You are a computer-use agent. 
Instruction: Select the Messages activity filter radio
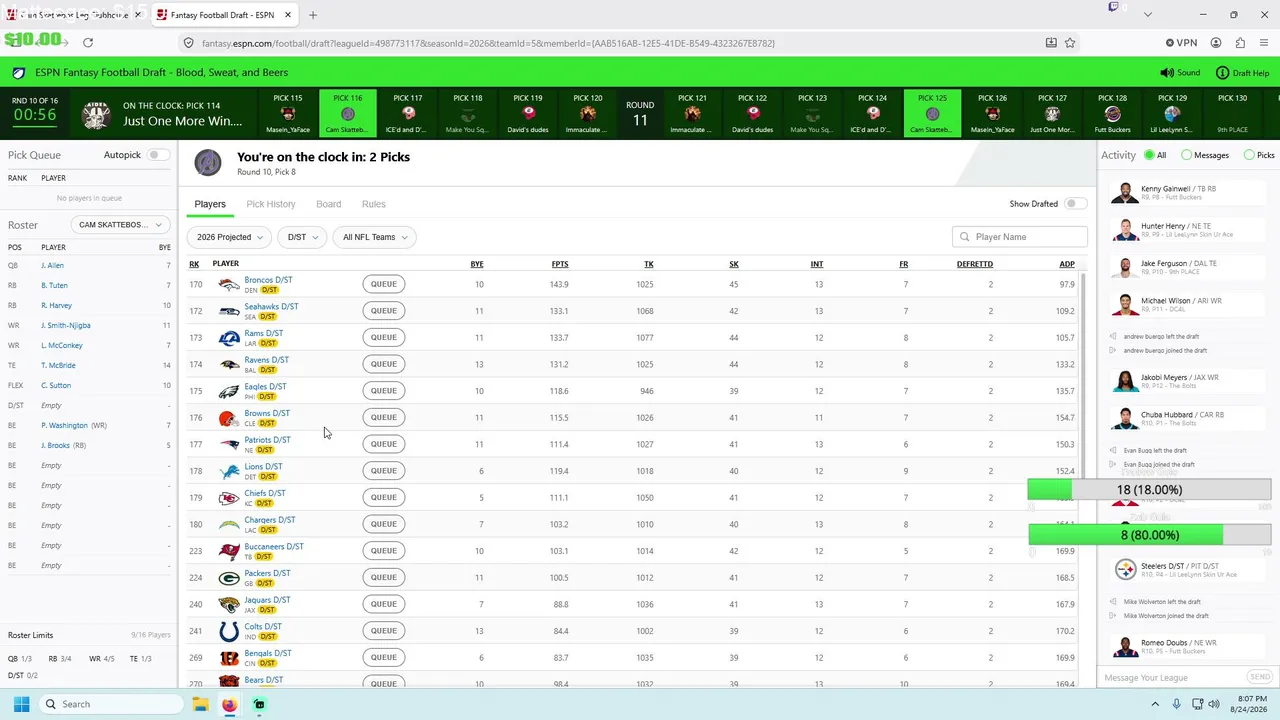point(1187,155)
